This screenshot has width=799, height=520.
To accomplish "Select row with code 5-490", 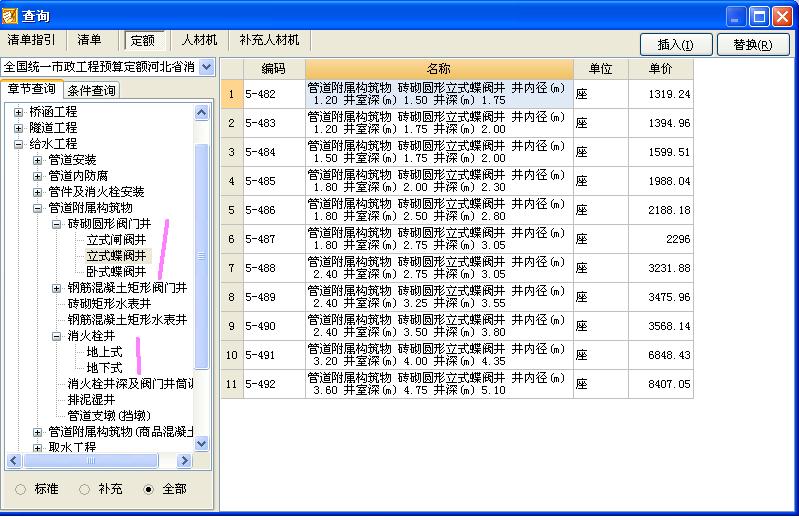I will click(457, 326).
